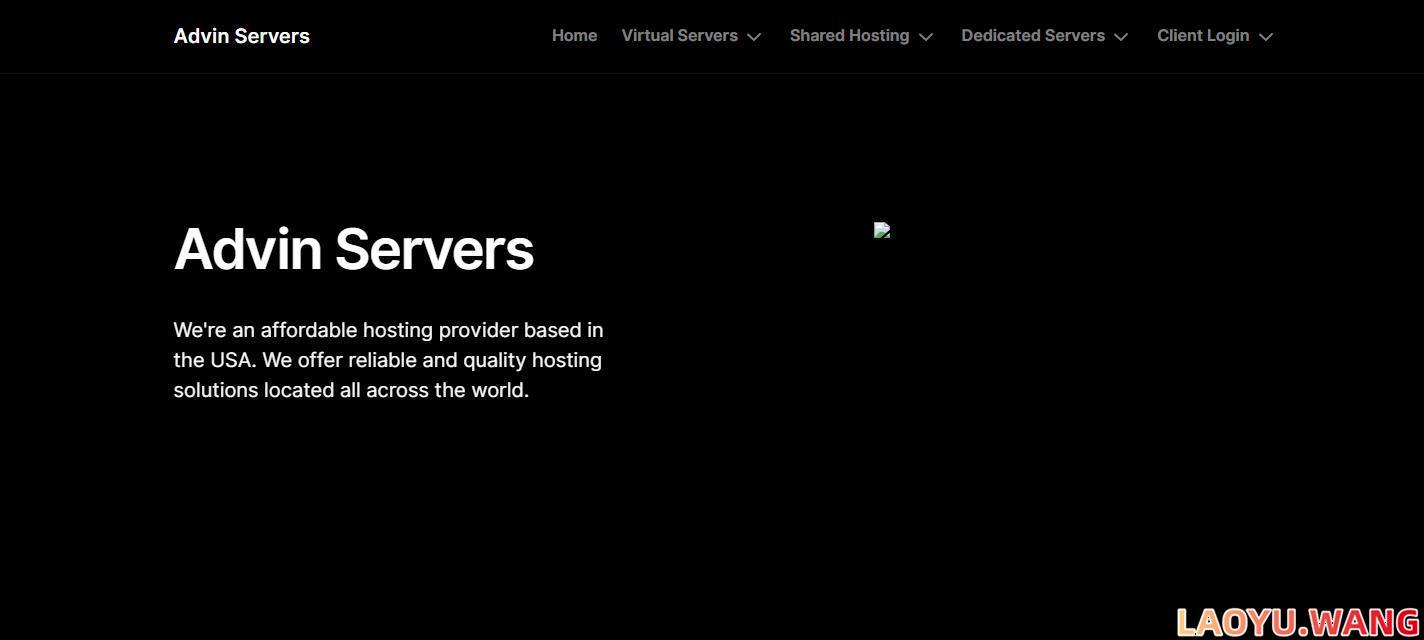Expand the chevron beside Client Login
The height and width of the screenshot is (640, 1424).
click(x=1266, y=37)
